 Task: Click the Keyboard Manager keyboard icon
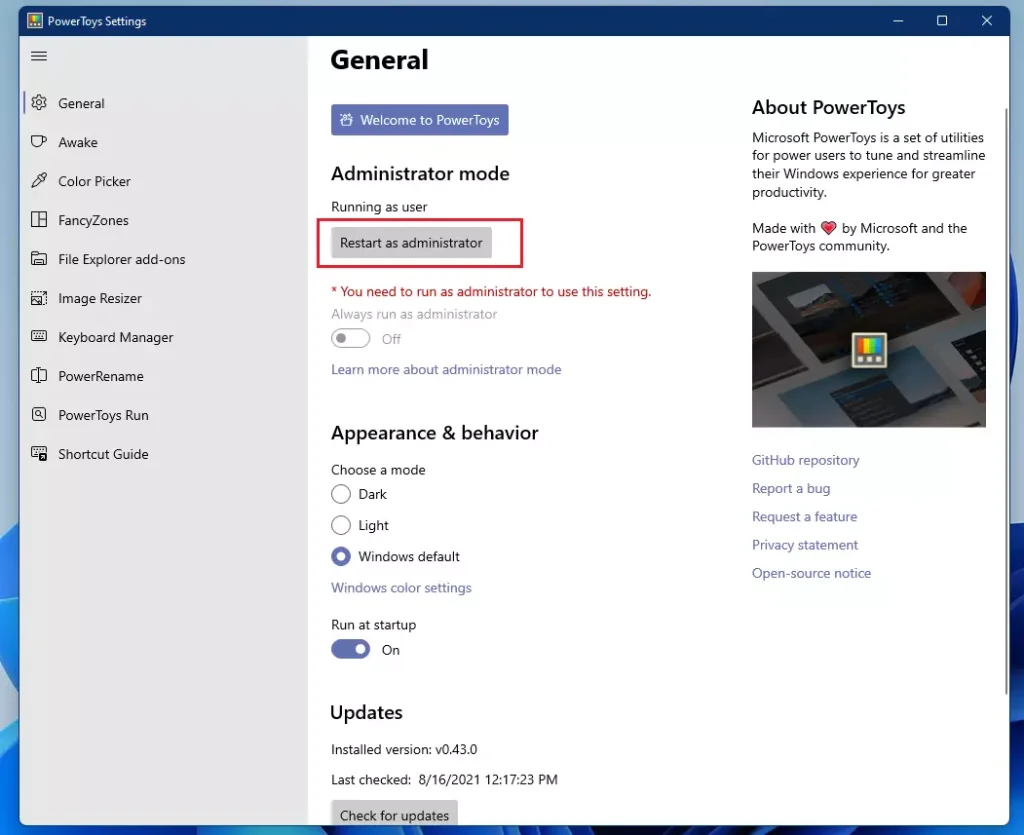click(39, 336)
